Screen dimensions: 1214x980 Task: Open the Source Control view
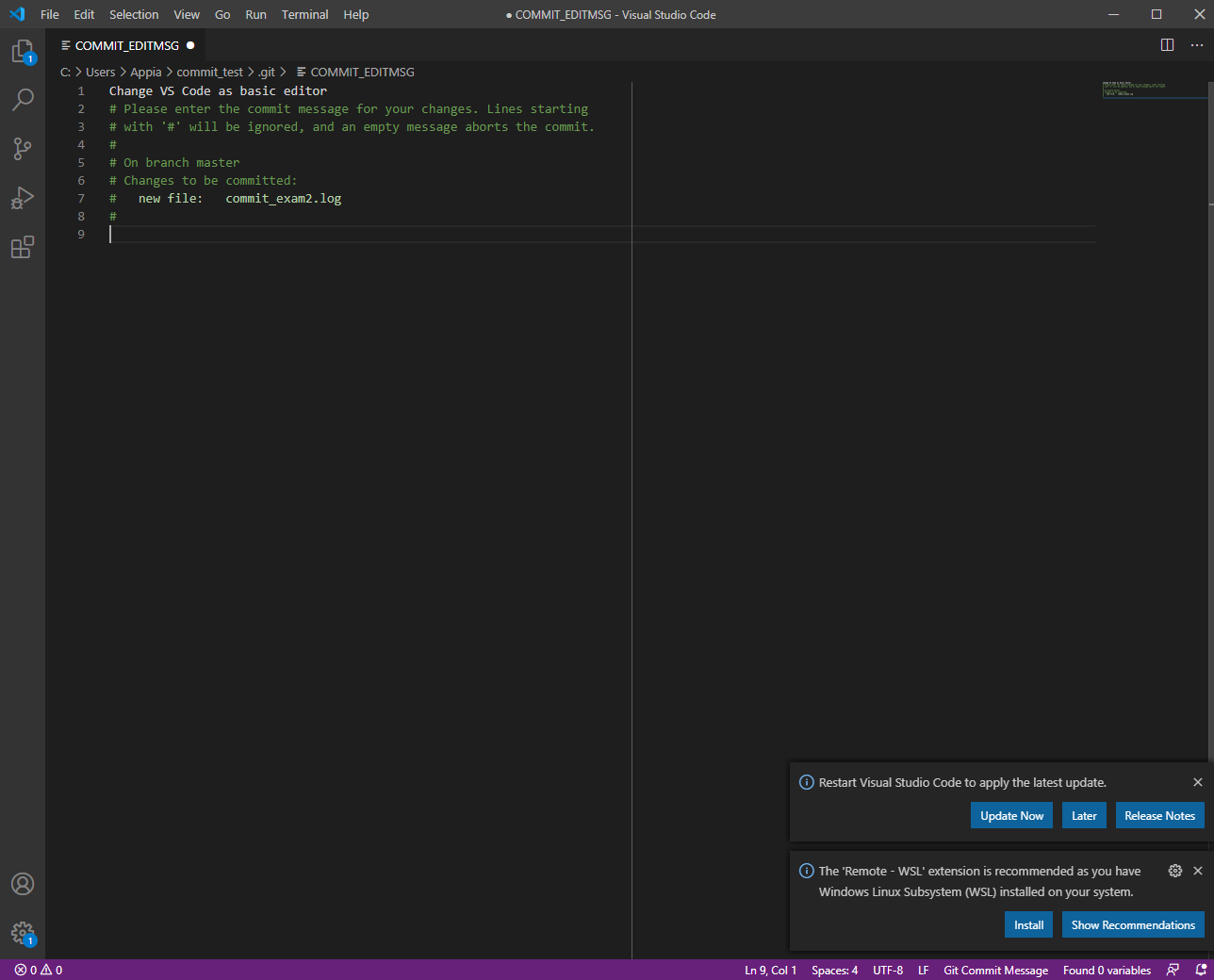tap(23, 149)
